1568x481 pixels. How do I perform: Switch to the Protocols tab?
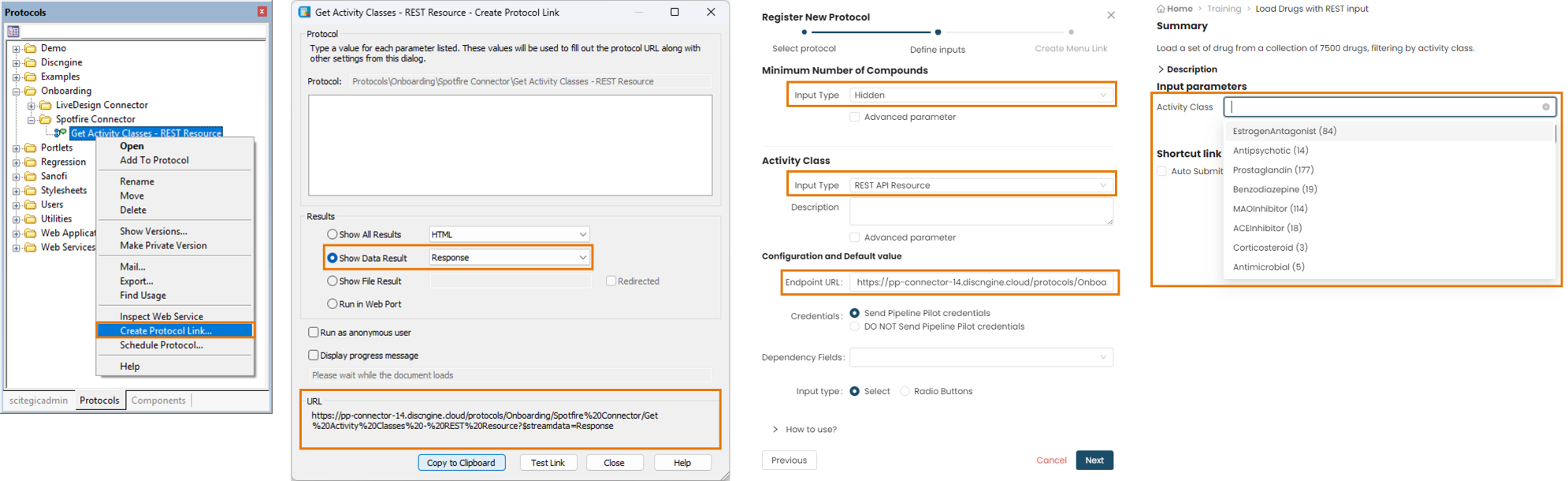coord(99,401)
